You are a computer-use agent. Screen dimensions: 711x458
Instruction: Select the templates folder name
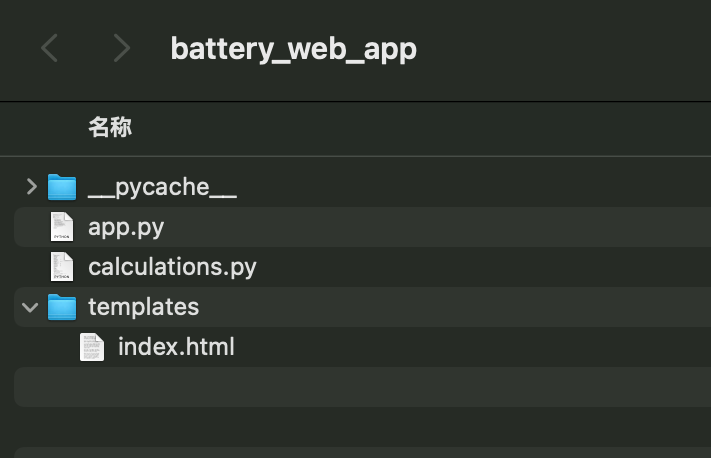(143, 307)
